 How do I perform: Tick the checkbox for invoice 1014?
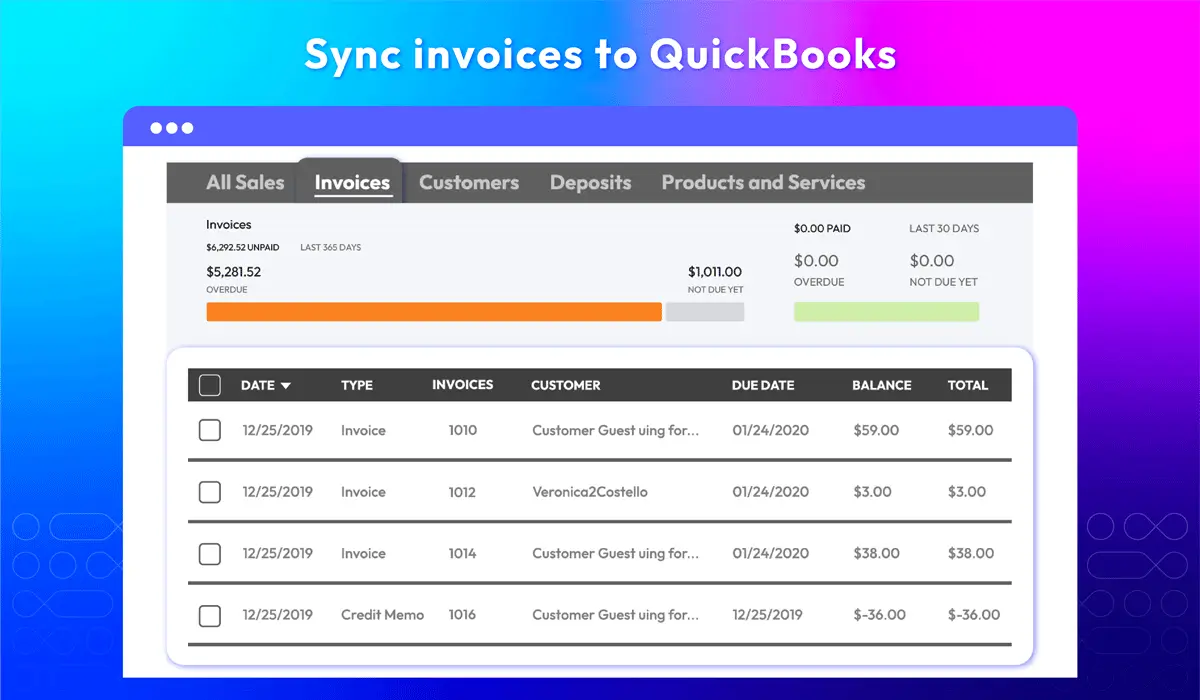210,554
